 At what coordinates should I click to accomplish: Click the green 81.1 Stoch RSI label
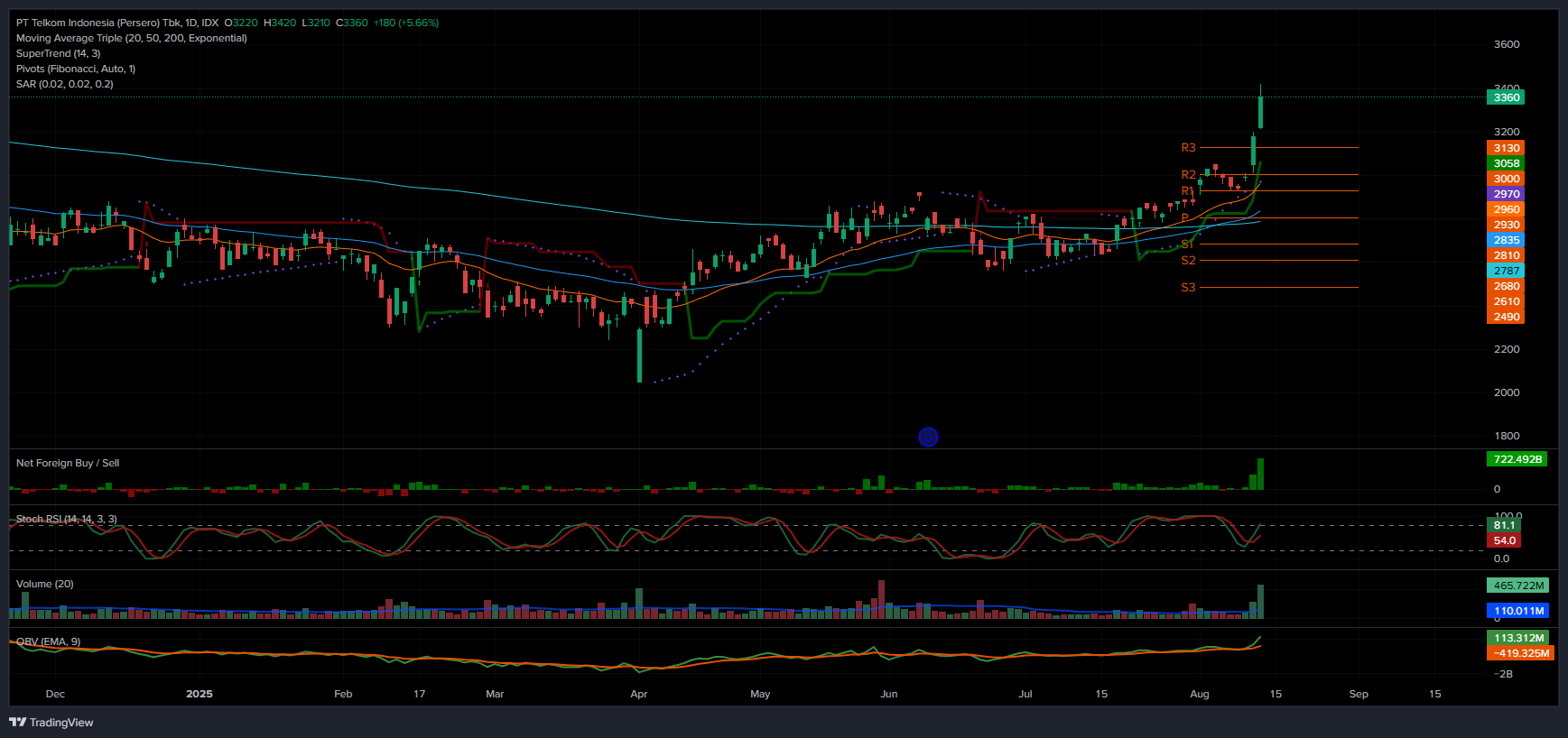point(1504,525)
